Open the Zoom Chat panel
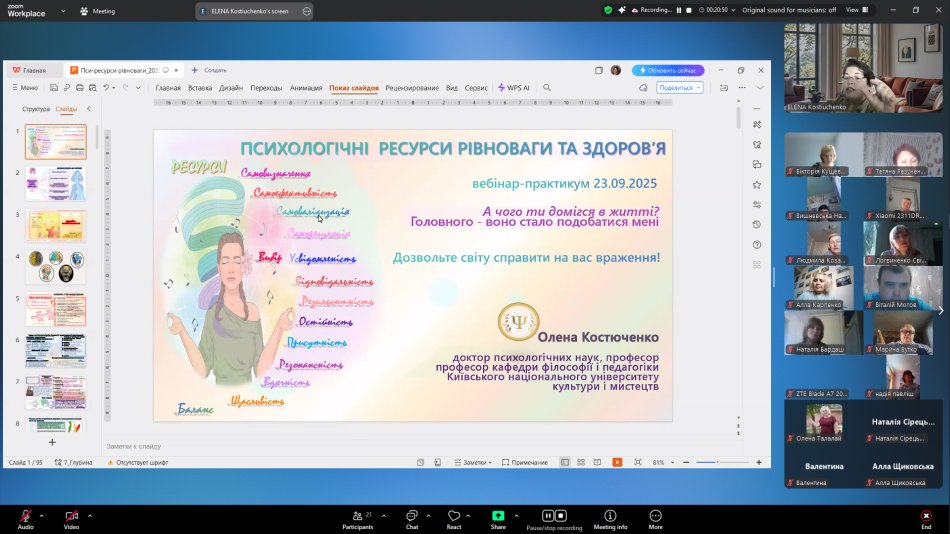Image resolution: width=950 pixels, height=534 pixels. click(411, 516)
